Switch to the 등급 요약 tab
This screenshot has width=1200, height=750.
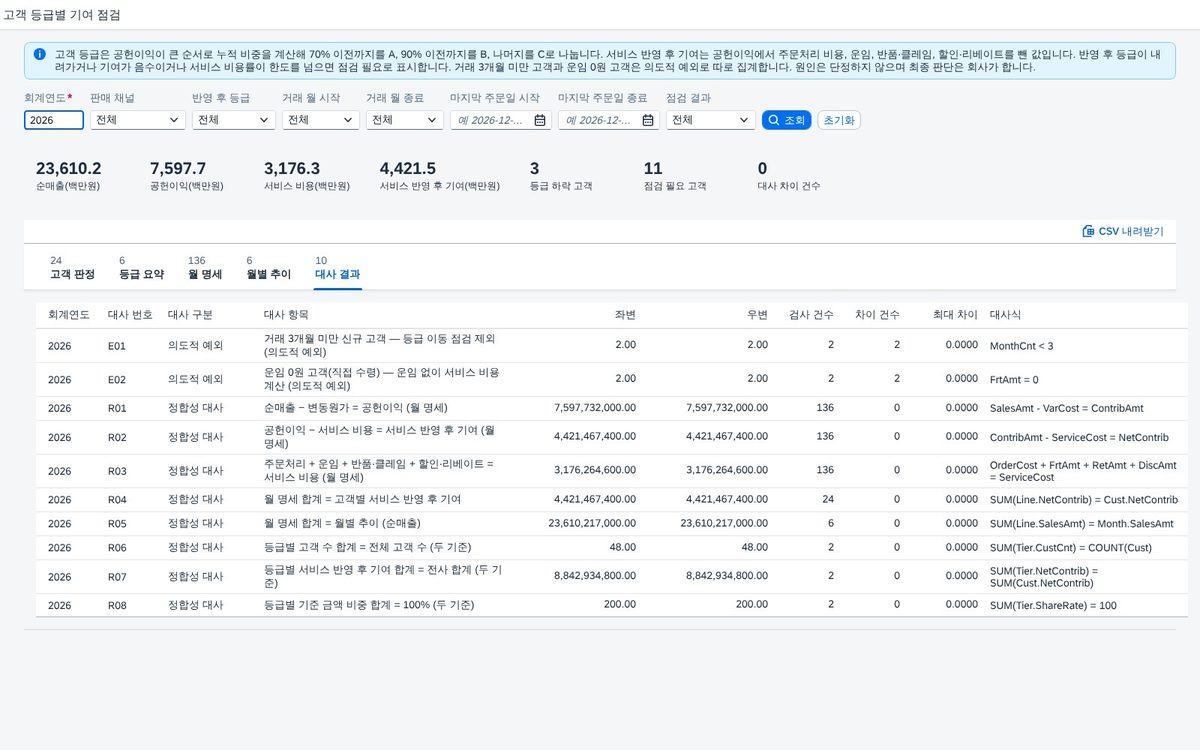point(141,267)
